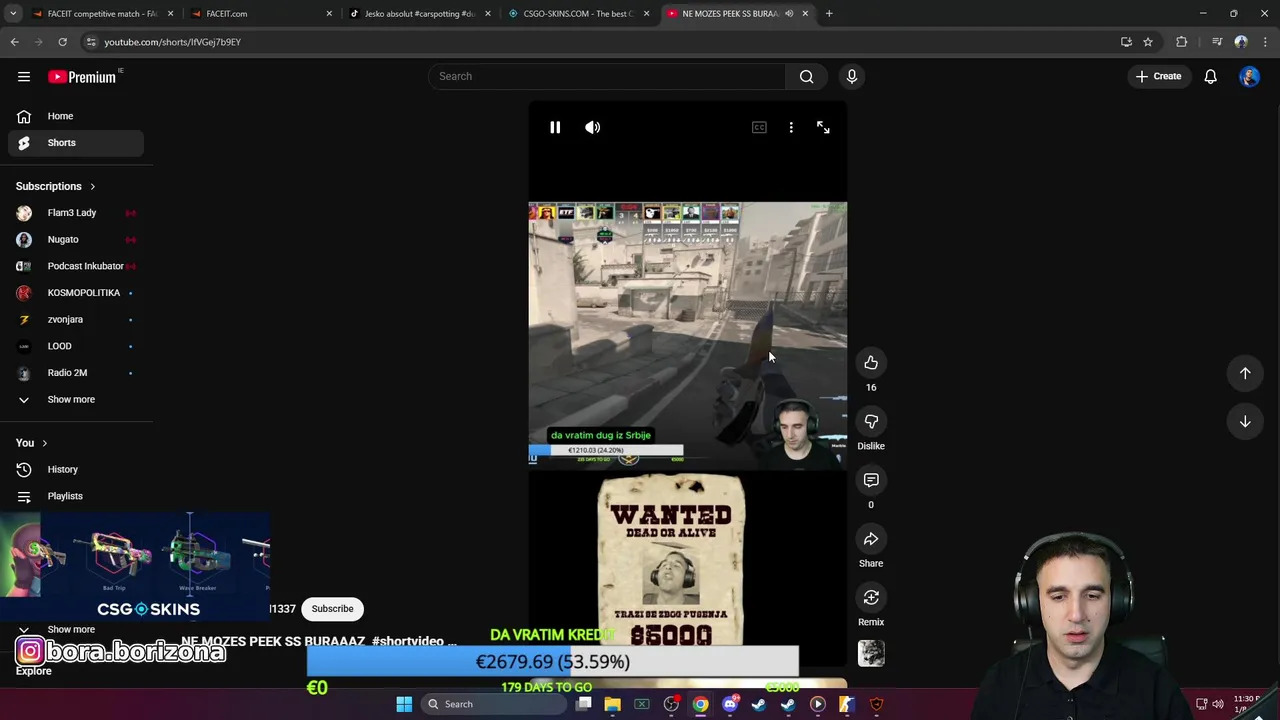The height and width of the screenshot is (720, 1280).
Task: Click the Windows taskbar Search box
Action: (x=492, y=704)
